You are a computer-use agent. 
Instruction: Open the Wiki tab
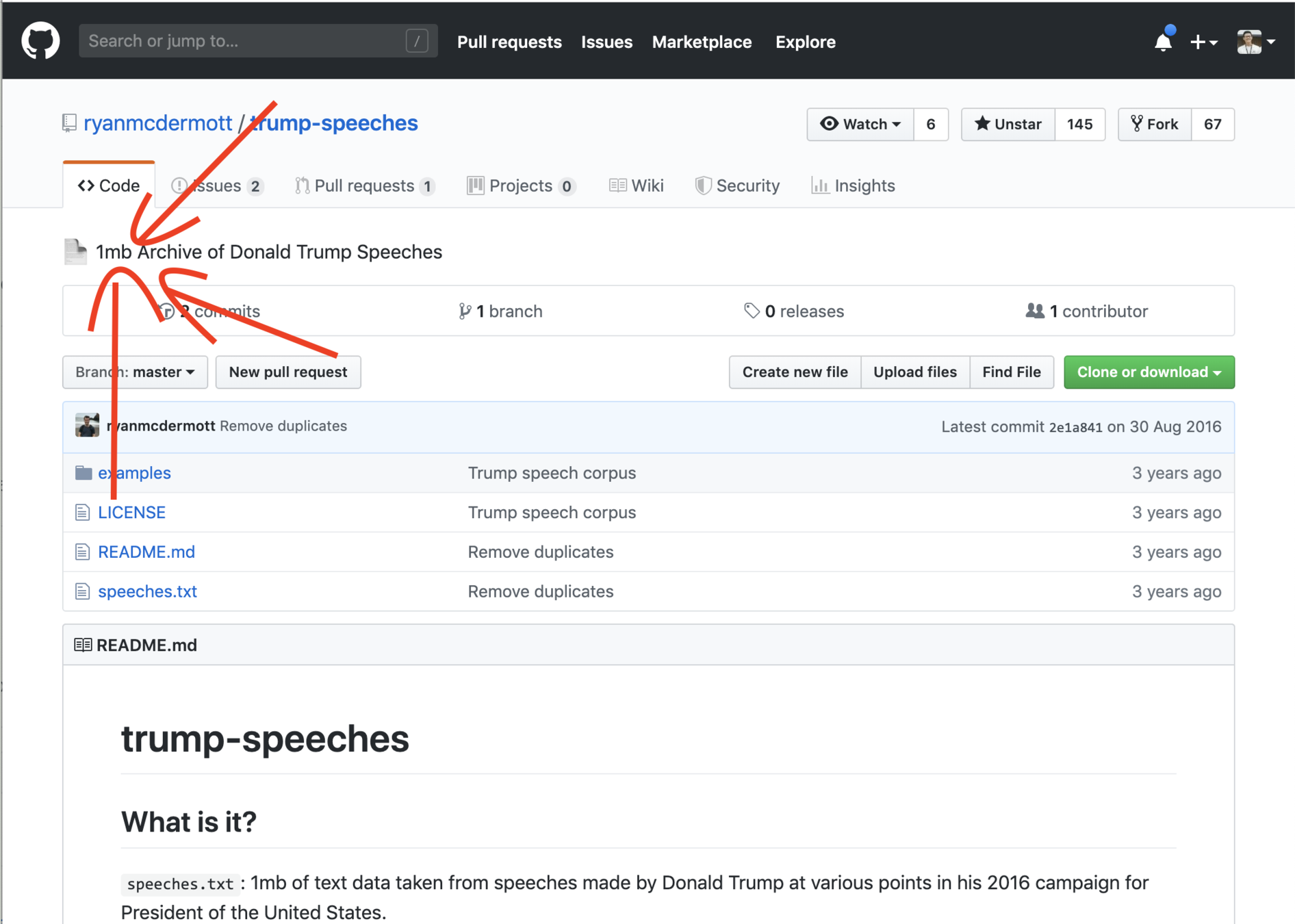[636, 185]
